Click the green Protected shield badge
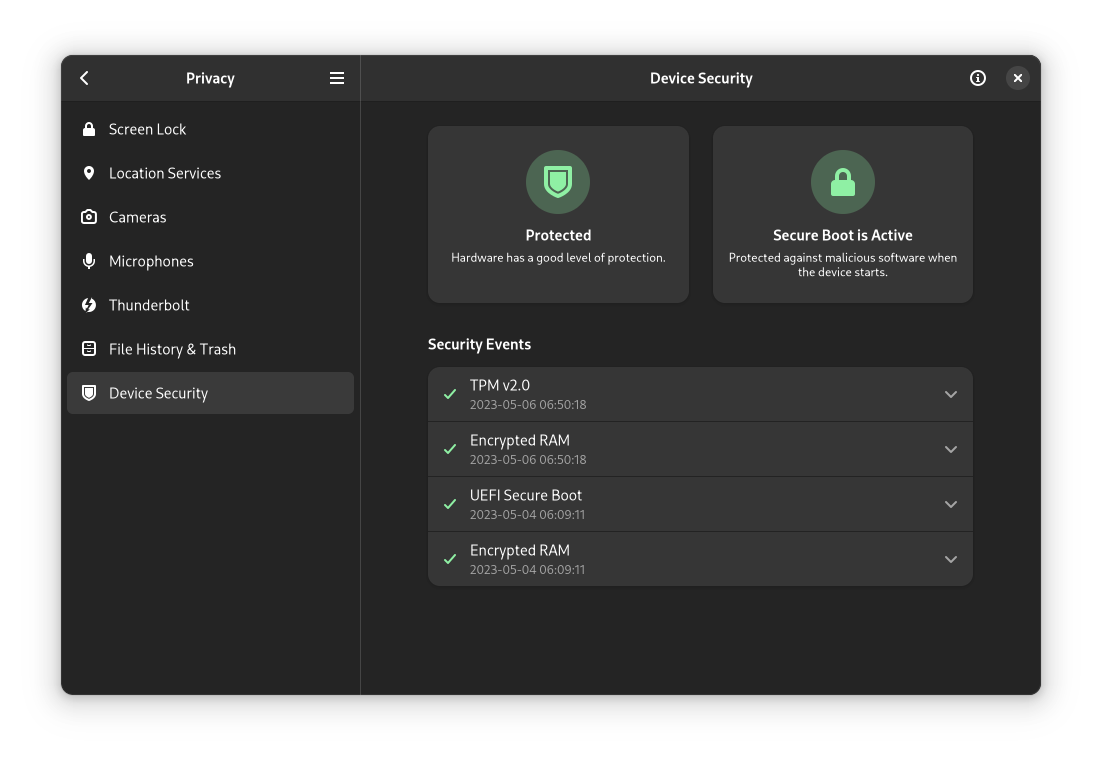 558,182
